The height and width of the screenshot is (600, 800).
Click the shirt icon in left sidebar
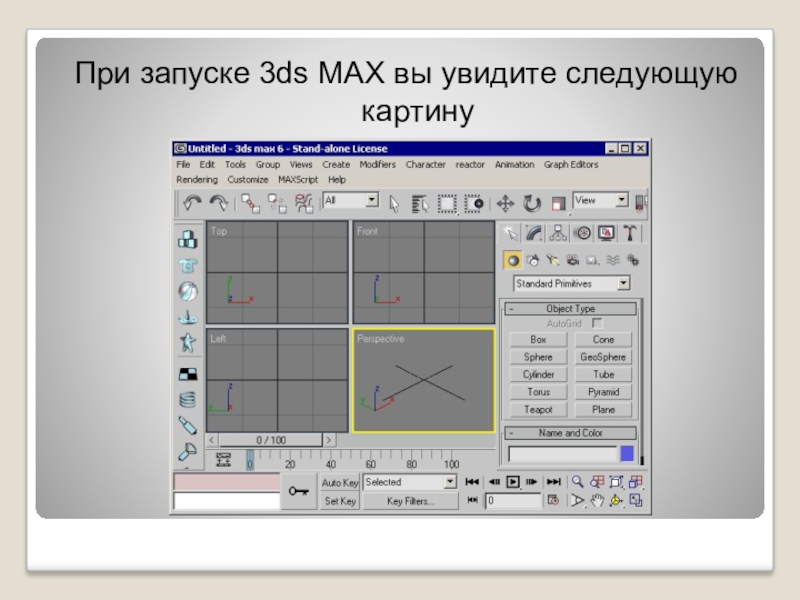(x=187, y=265)
